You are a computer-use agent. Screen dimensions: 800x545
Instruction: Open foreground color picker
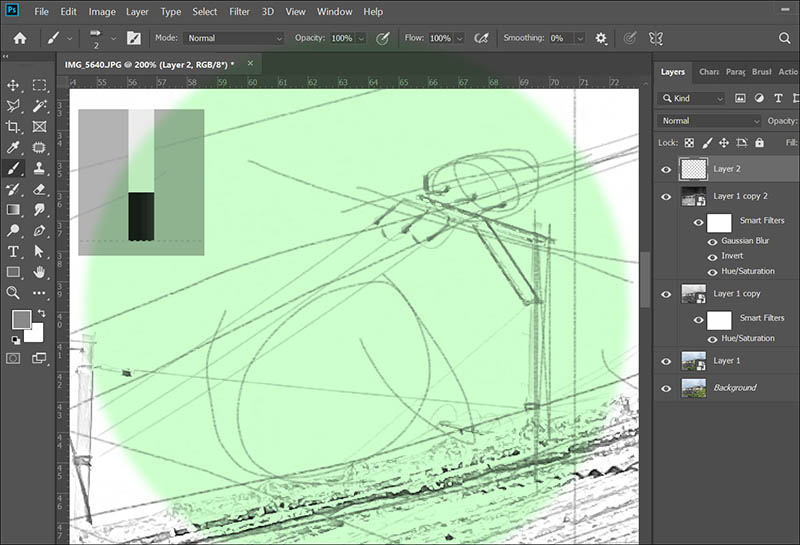pos(21,320)
